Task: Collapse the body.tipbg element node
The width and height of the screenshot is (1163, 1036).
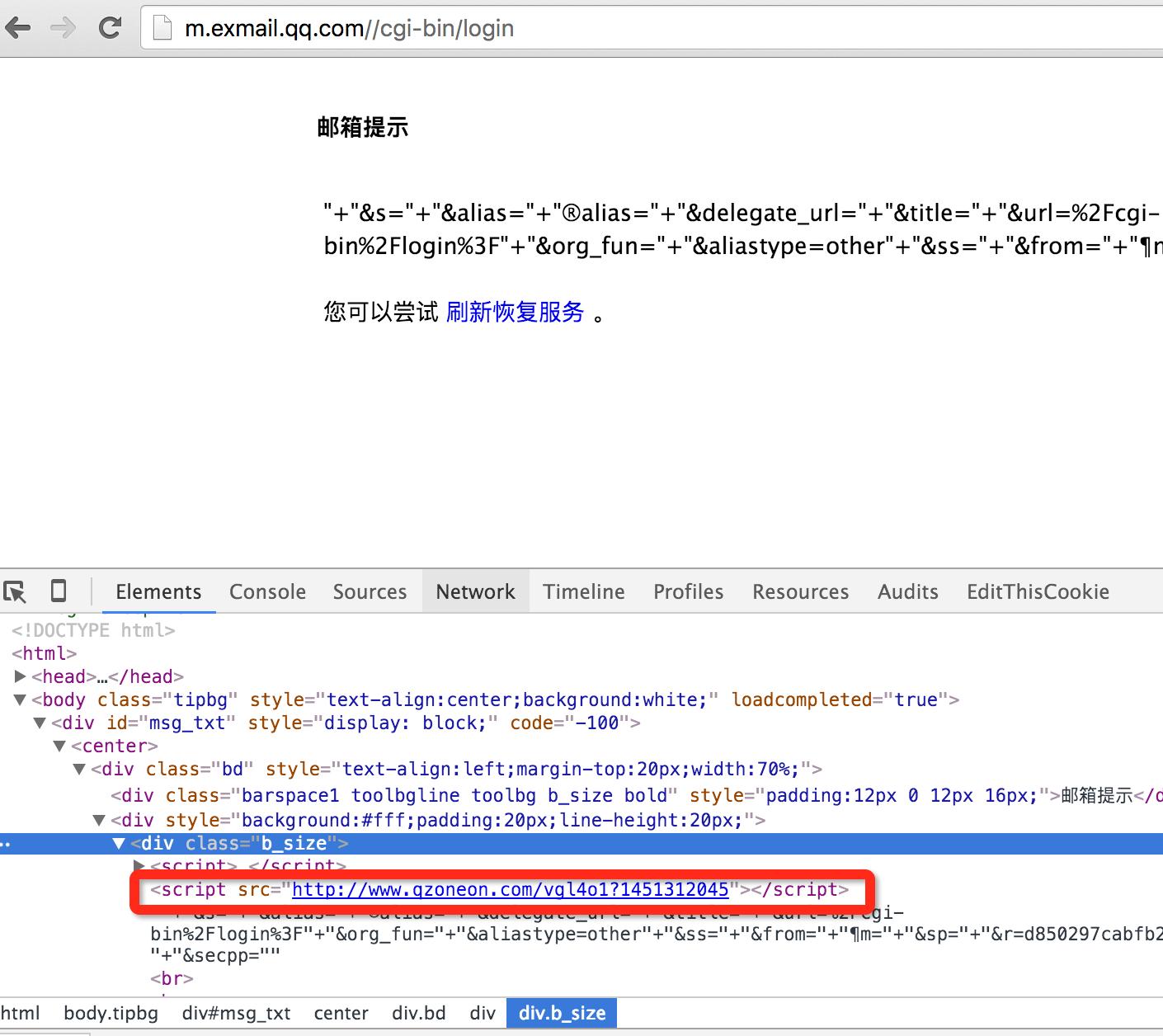Action: (x=21, y=699)
